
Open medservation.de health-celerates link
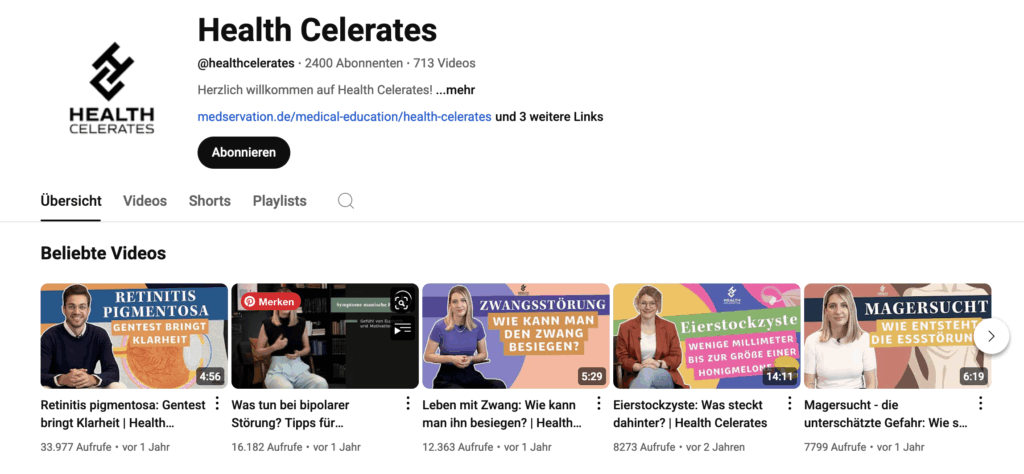coord(344,117)
